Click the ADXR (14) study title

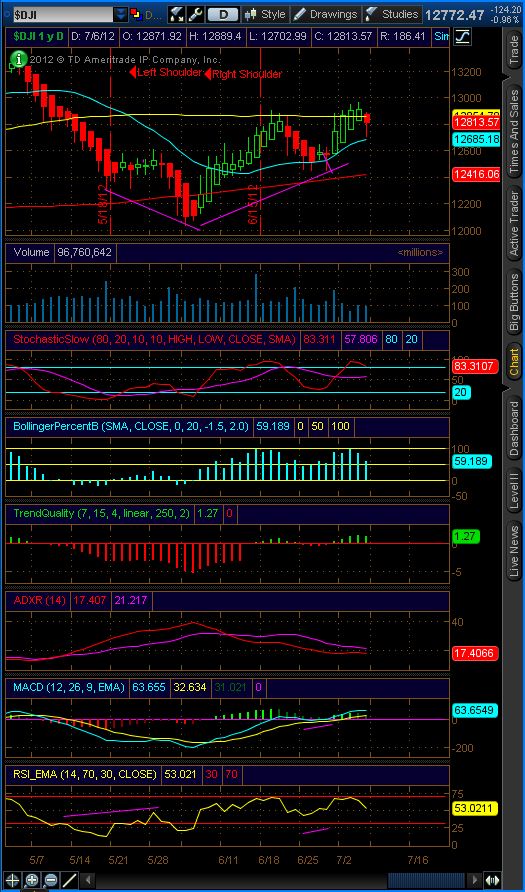point(39,600)
